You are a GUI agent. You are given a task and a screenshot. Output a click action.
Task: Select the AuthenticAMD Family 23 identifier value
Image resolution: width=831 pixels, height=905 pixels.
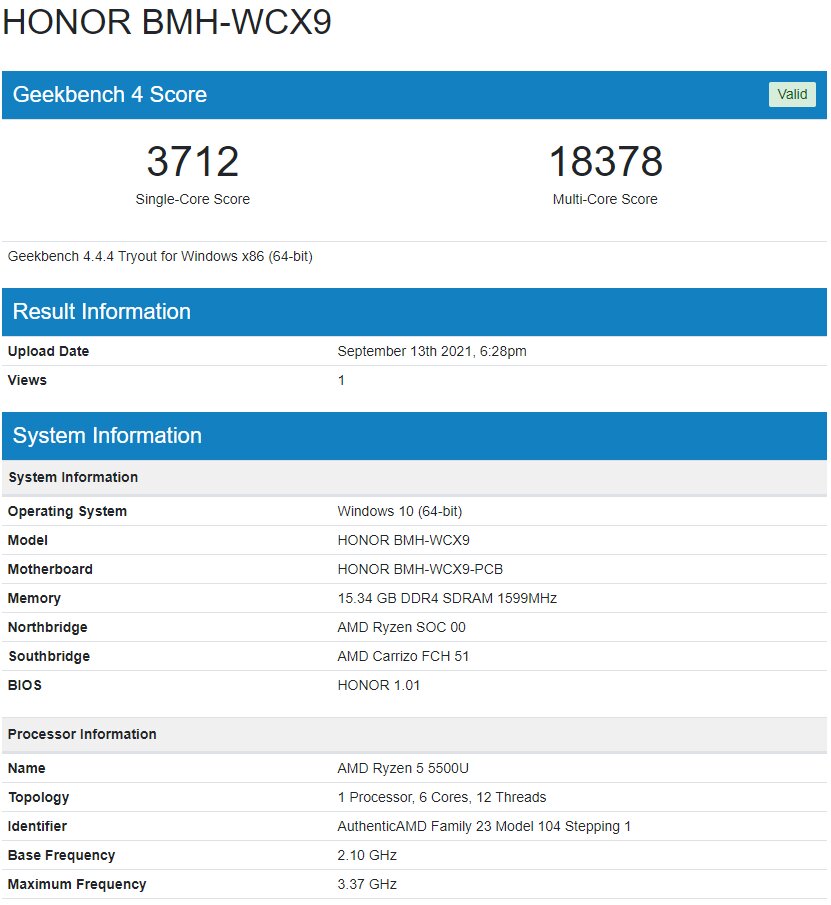[484, 827]
